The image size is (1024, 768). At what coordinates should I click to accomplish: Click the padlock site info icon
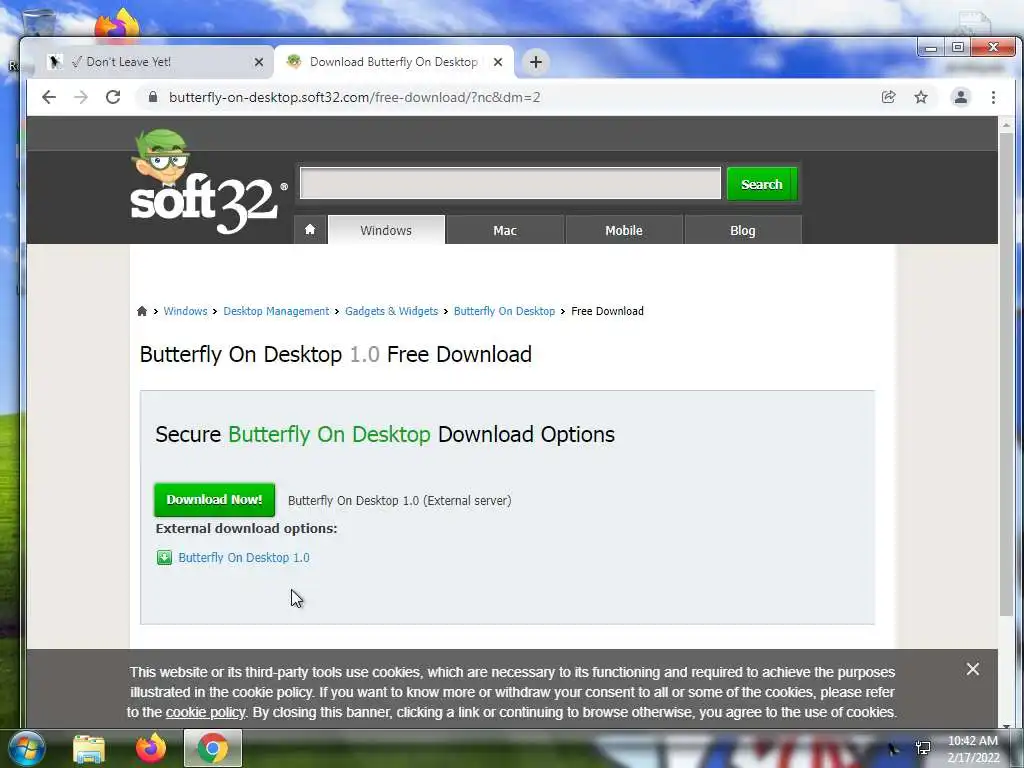(x=153, y=97)
